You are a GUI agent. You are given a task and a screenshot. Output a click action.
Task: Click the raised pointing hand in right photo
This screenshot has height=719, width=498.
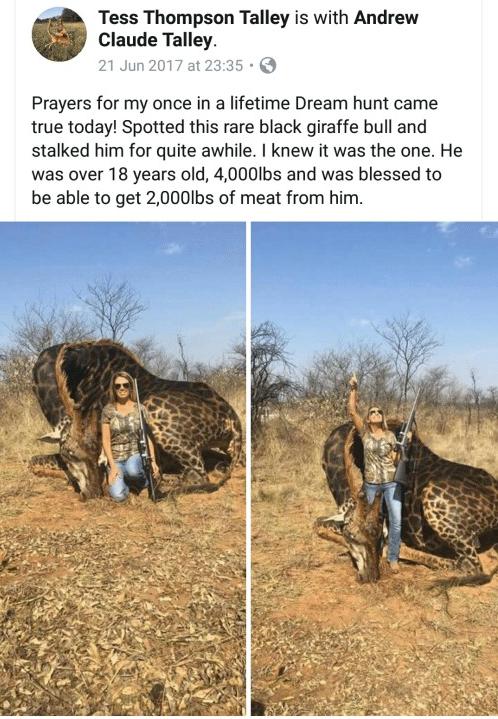click(353, 382)
